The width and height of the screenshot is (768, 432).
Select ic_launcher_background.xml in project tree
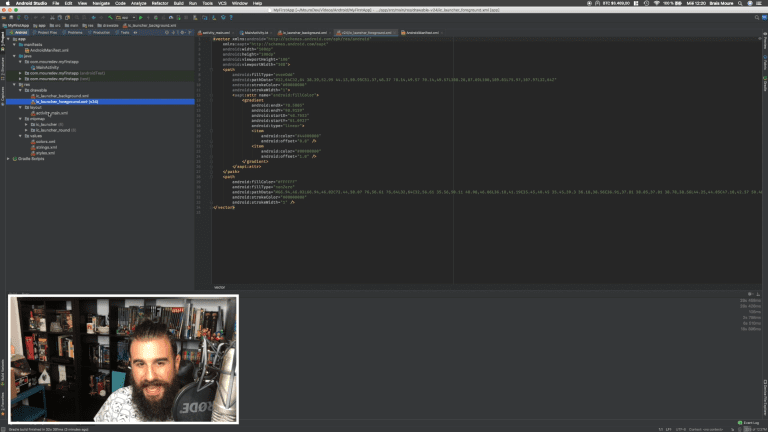pyautogui.click(x=60, y=96)
